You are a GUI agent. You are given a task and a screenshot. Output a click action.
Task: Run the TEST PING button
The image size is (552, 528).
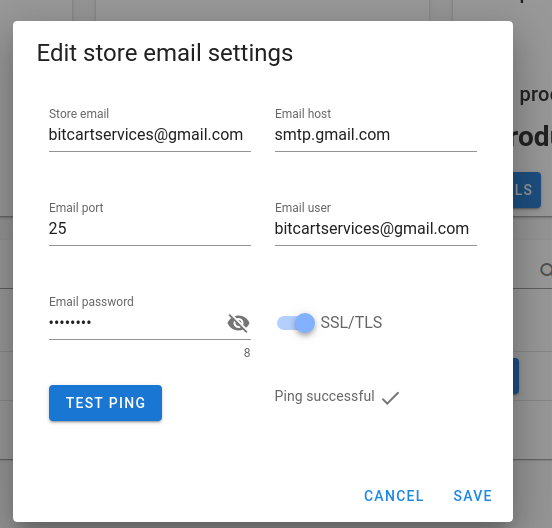pyautogui.click(x=105, y=403)
